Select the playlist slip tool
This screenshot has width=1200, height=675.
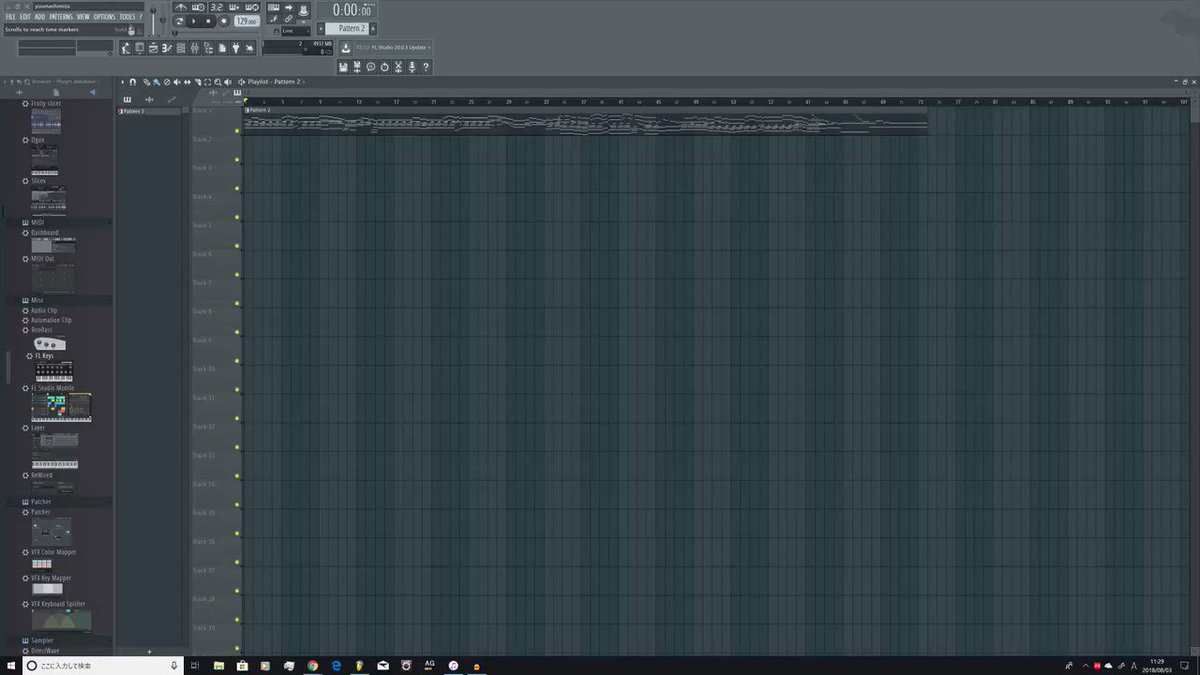pyautogui.click(x=187, y=82)
